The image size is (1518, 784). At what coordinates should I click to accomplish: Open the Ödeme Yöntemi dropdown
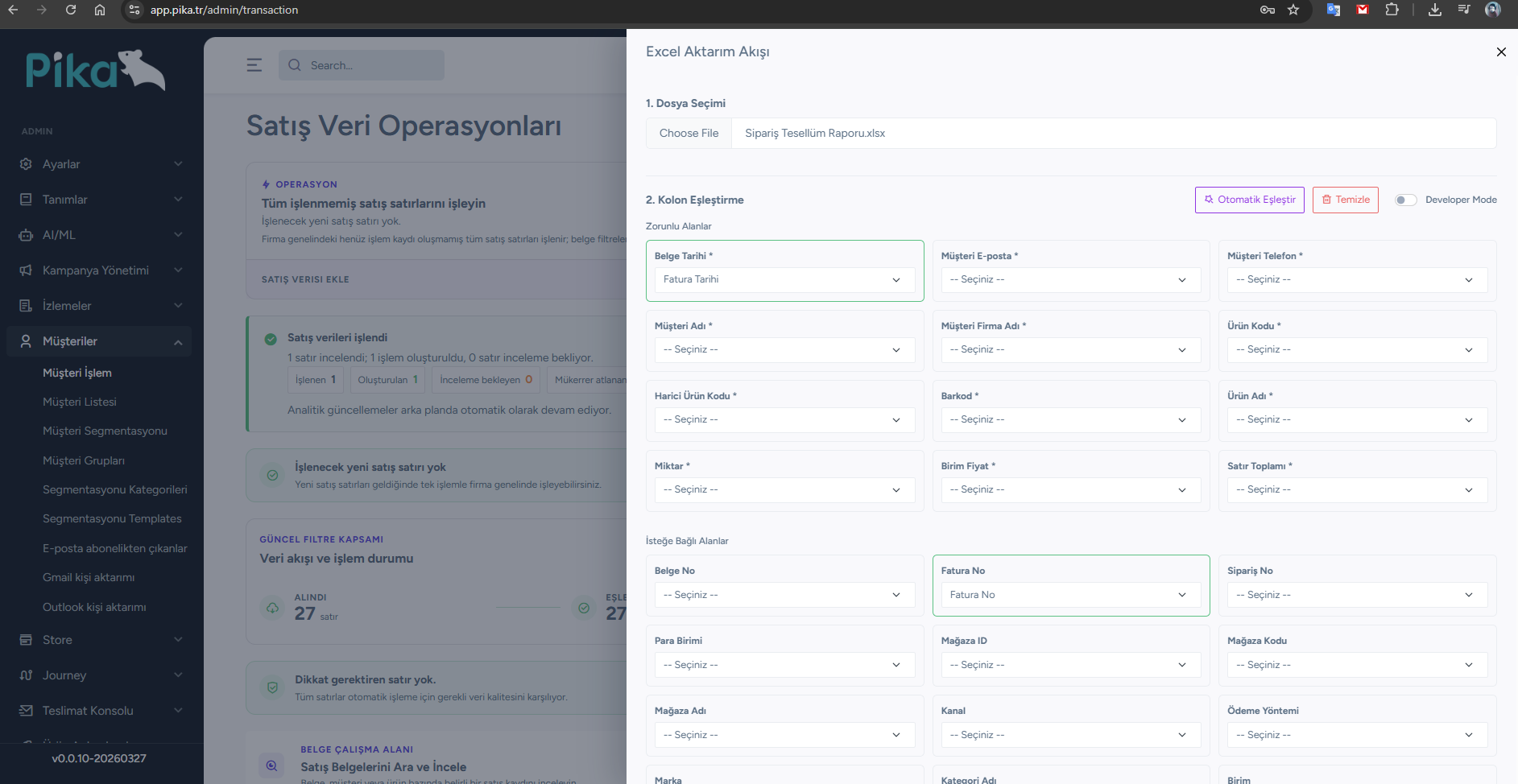coord(1358,735)
